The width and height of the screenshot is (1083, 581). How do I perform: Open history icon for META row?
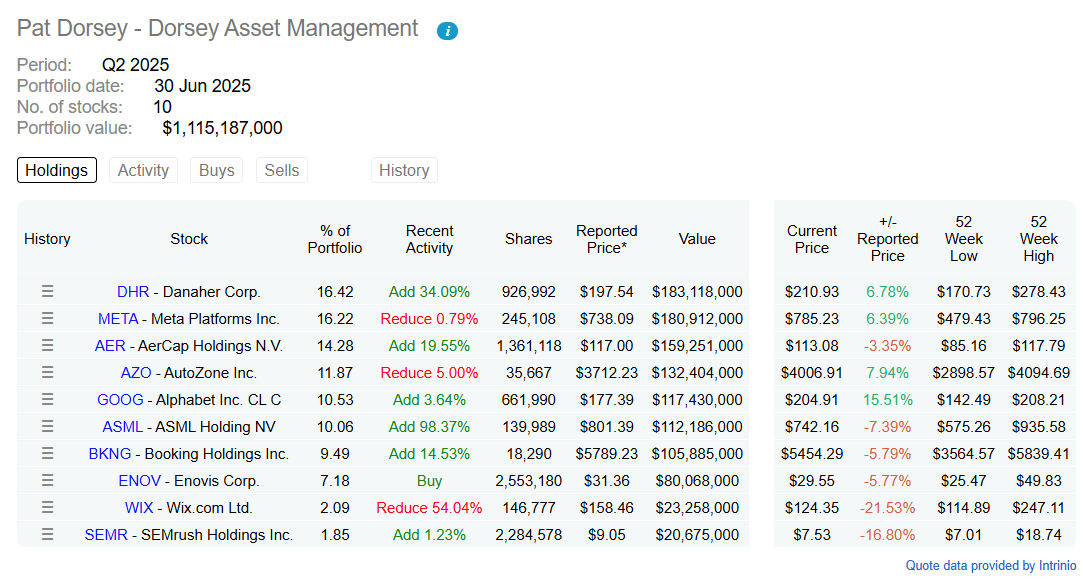47,318
